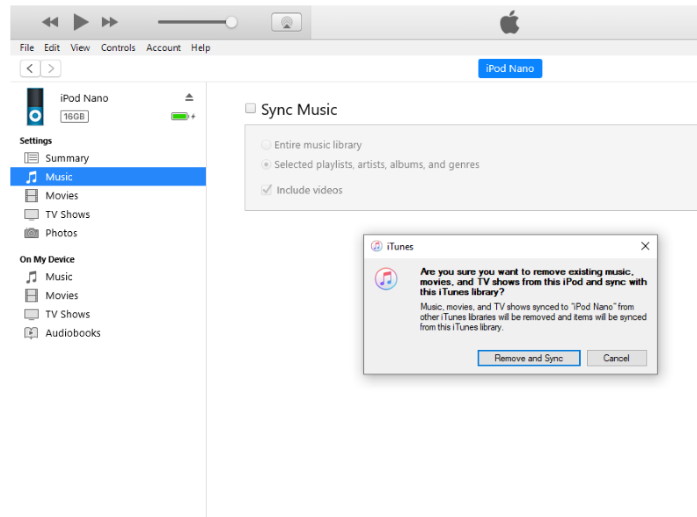
Task: Click the Audiobooks book icon
Action: (x=31, y=333)
